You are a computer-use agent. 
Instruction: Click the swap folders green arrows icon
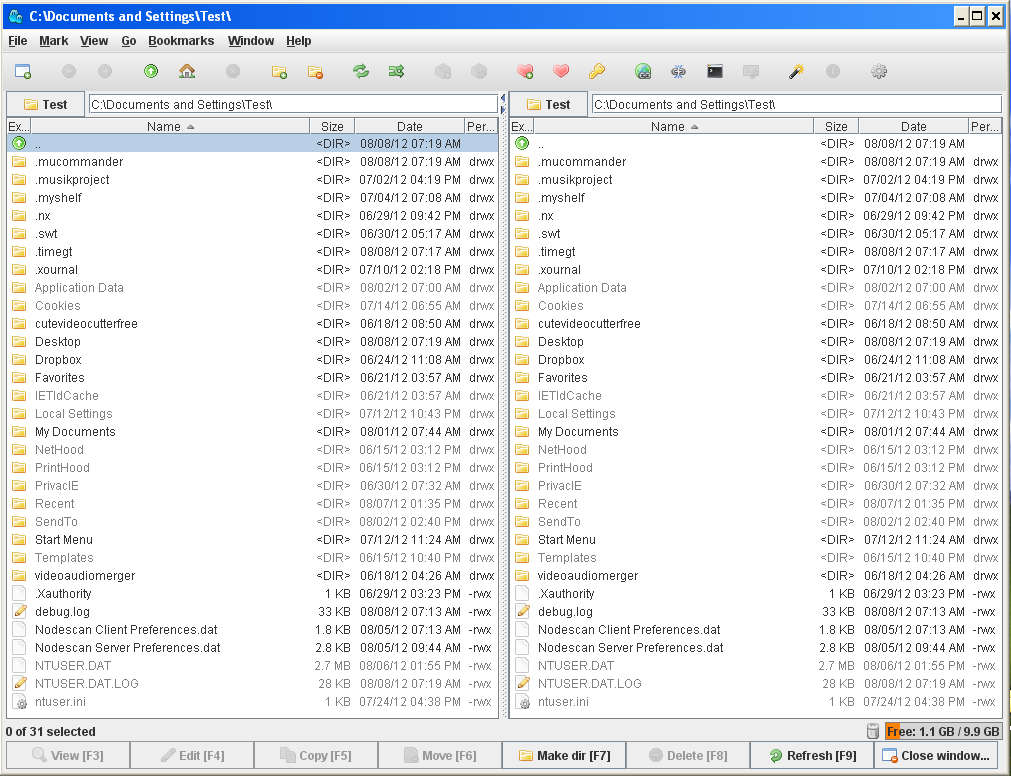coord(361,71)
